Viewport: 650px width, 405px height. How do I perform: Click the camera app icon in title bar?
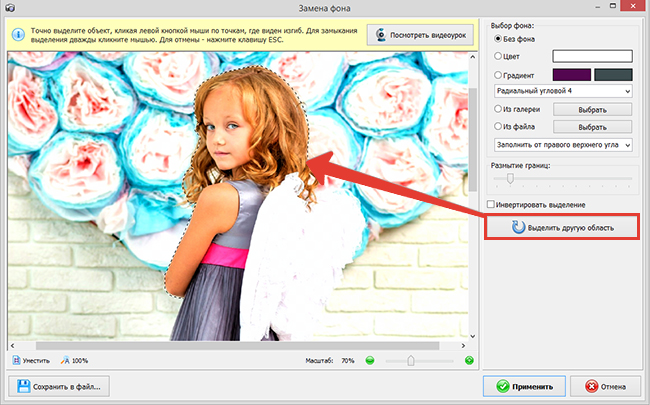[10, 7]
